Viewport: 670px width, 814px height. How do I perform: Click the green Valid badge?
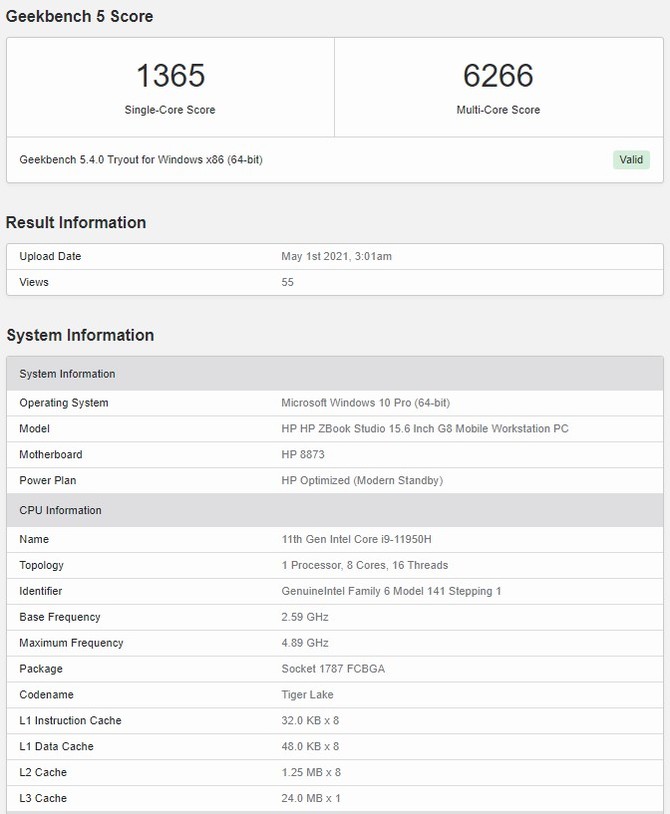(631, 159)
